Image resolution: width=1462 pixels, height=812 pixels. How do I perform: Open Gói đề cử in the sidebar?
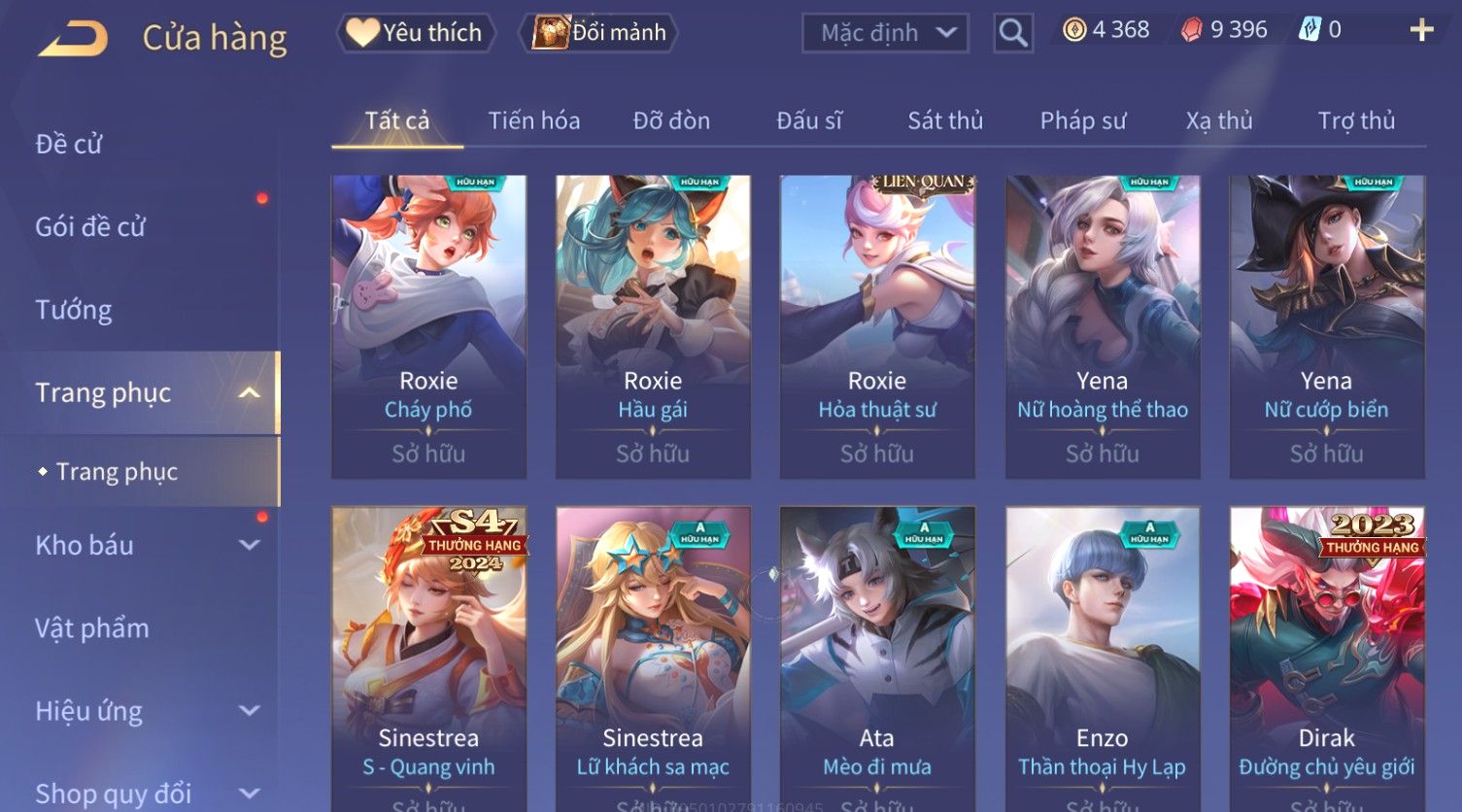90,227
